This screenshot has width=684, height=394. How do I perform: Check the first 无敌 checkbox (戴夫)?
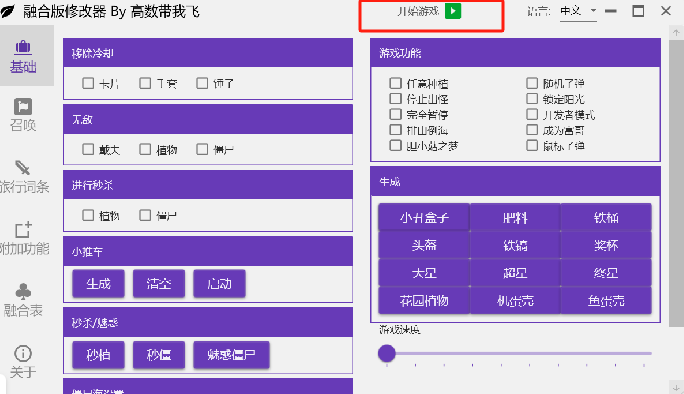click(x=88, y=149)
